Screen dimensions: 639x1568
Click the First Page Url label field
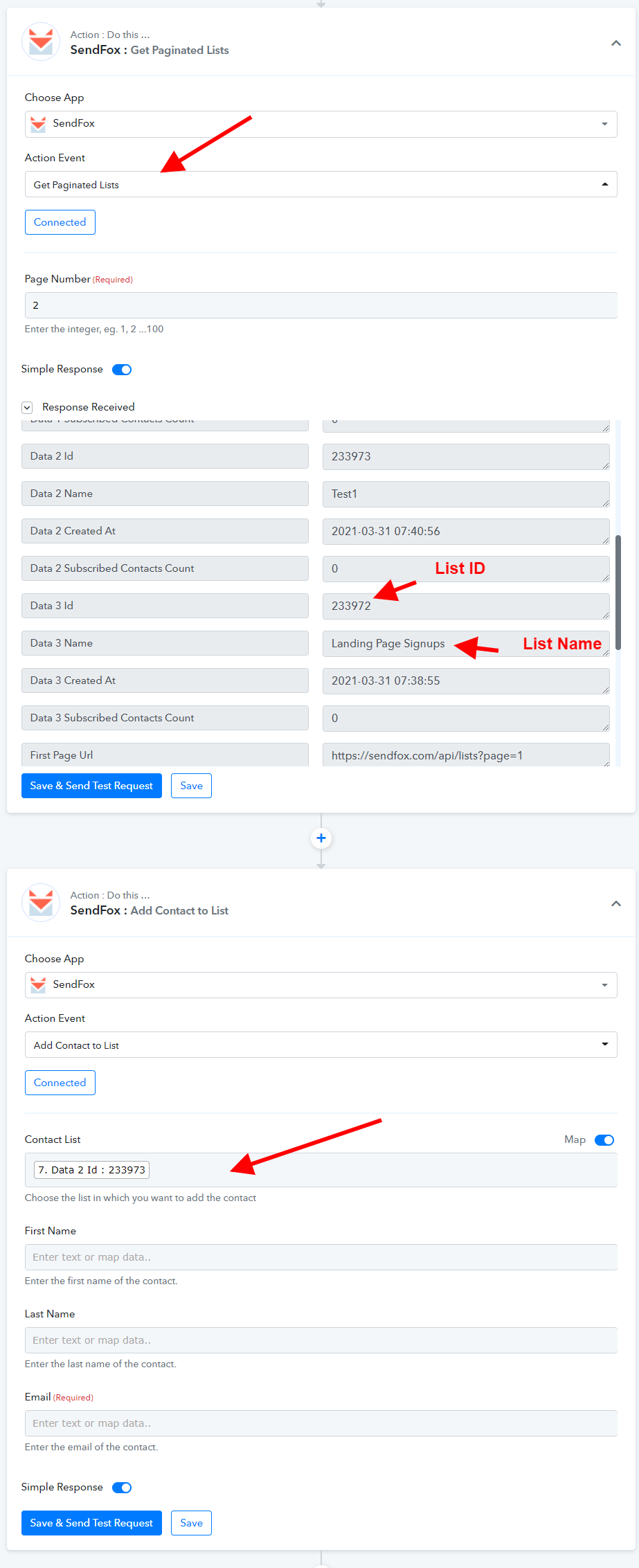pos(165,755)
